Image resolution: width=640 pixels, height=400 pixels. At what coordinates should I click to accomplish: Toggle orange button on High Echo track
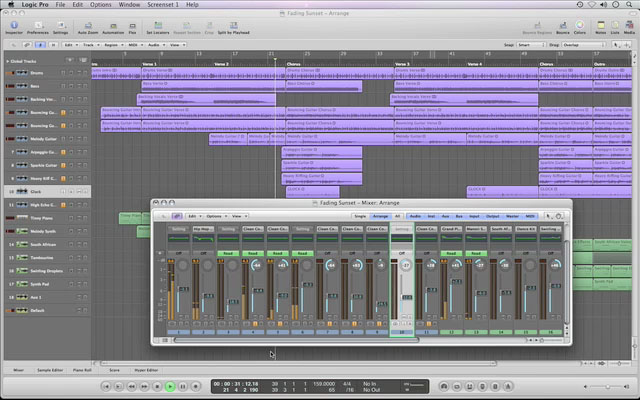[x=63, y=205]
